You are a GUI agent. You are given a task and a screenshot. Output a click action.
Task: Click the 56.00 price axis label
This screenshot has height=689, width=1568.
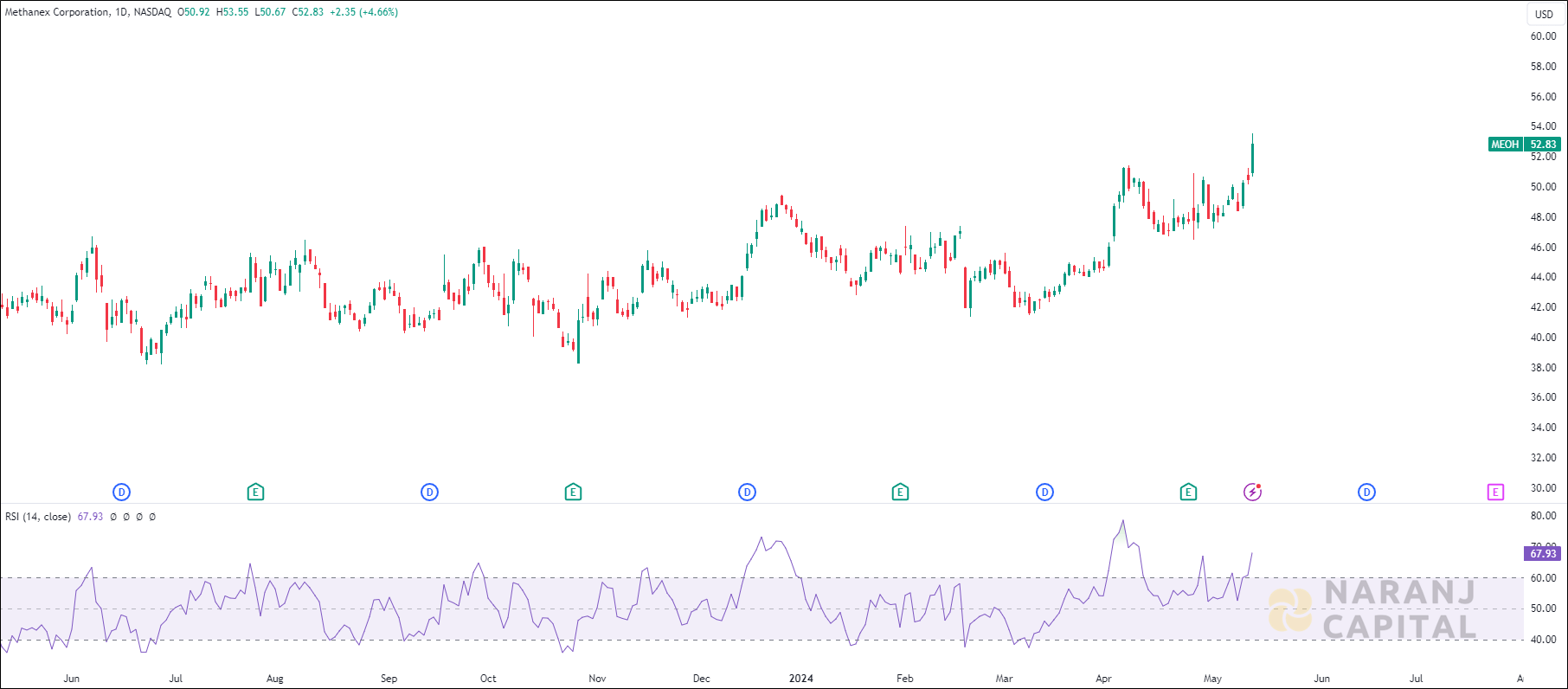pos(1543,97)
